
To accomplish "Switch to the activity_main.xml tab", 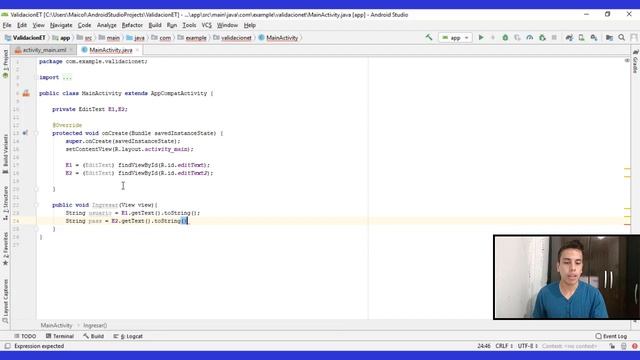I will pos(44,50).
